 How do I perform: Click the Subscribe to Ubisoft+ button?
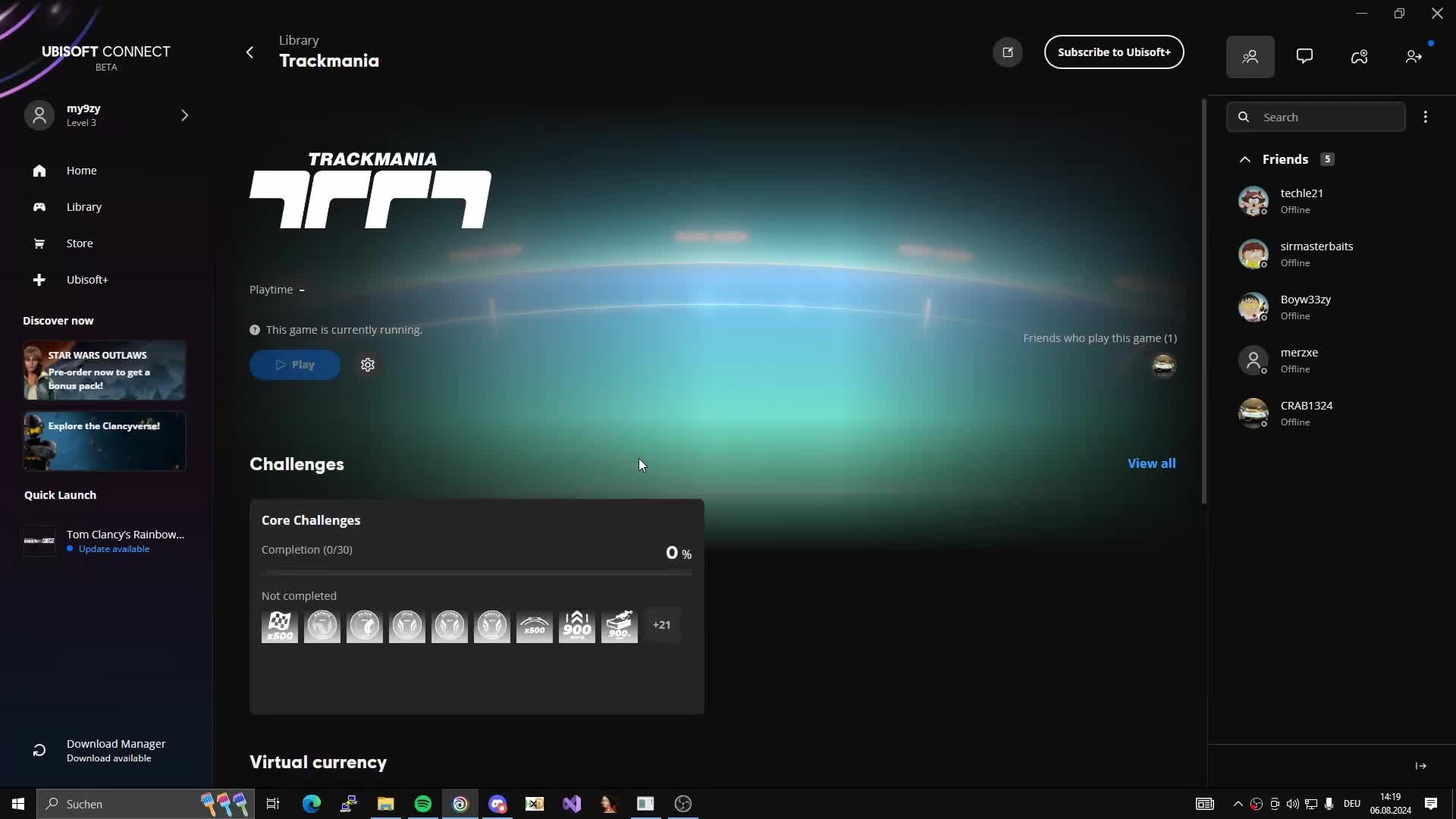(1113, 52)
